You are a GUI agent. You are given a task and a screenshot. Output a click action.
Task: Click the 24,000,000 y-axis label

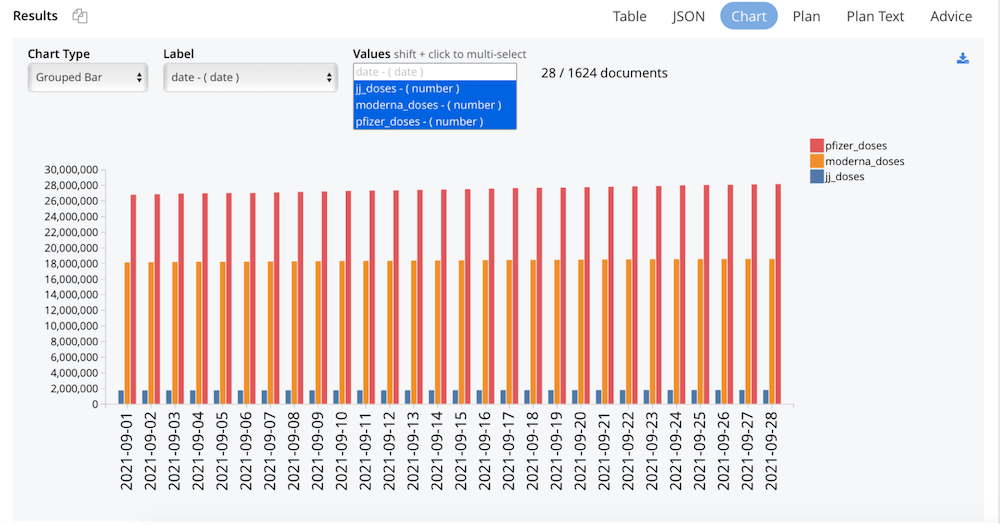pos(71,217)
